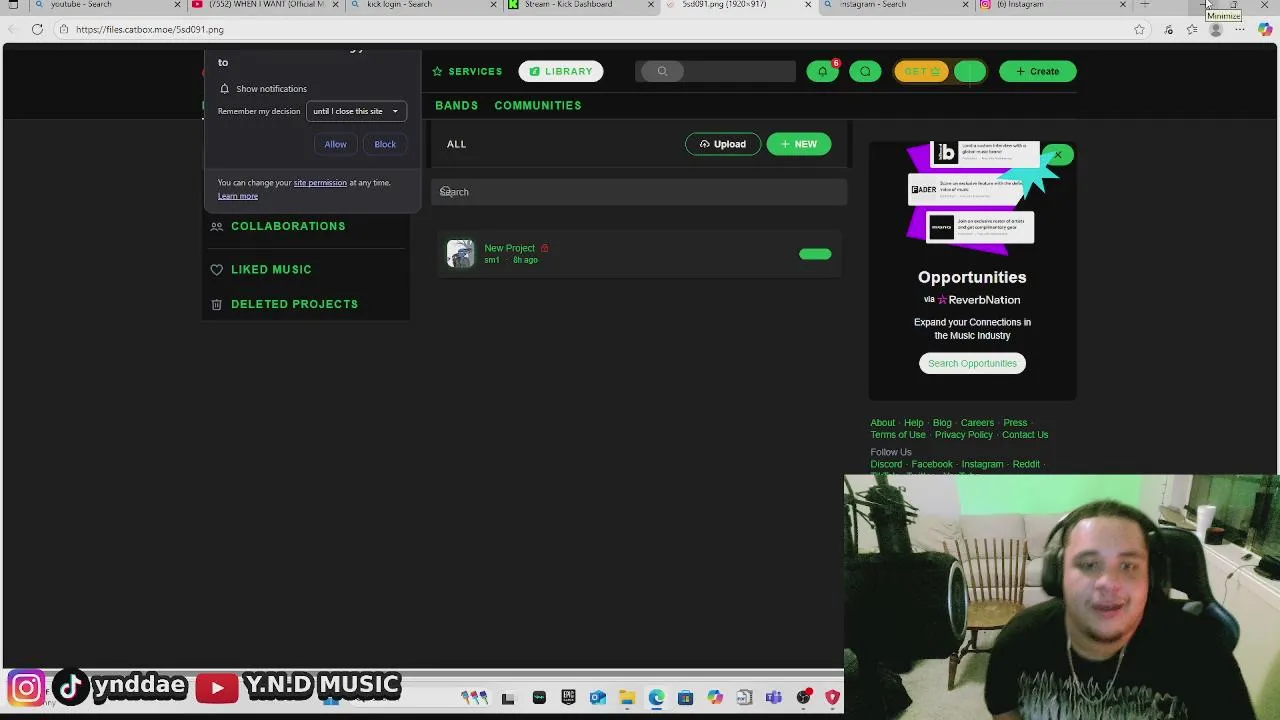Open the Learn more link
Viewport: 1280px width, 720px height.
238,196
